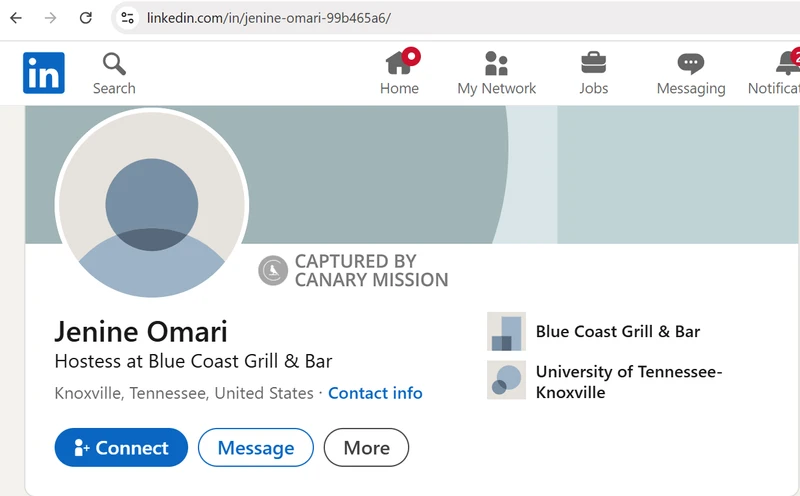Connect with Jenine Omari
This screenshot has width=800, height=496.
click(121, 448)
